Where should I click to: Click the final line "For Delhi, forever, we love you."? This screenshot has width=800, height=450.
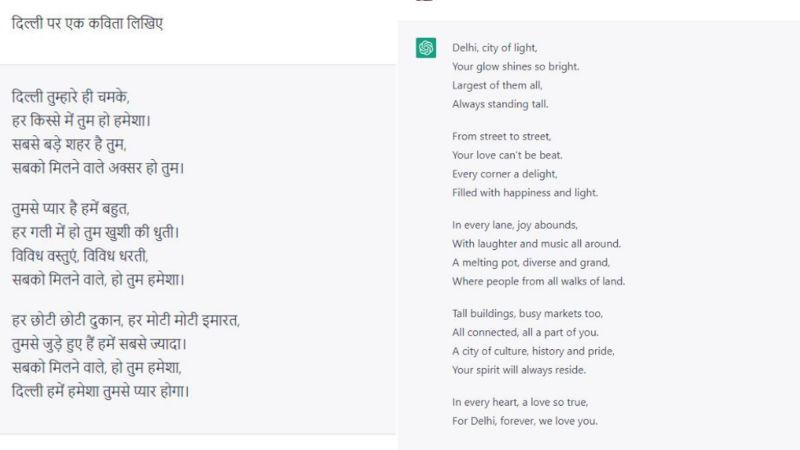pos(525,421)
